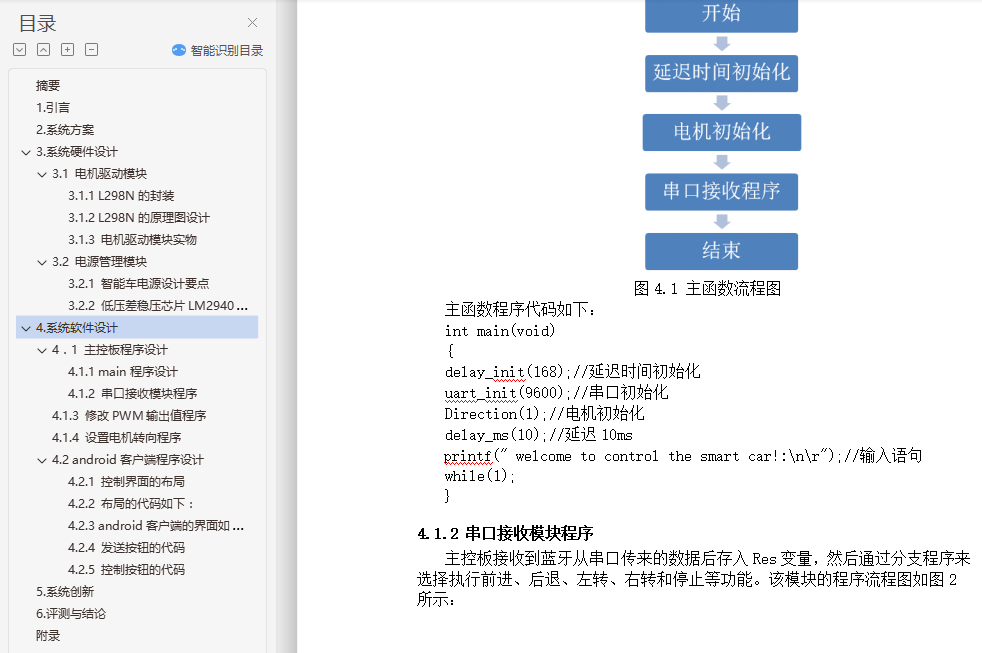
Task: Jump to 4.2.3 android 客户端的界面 entry
Action: click(156, 525)
